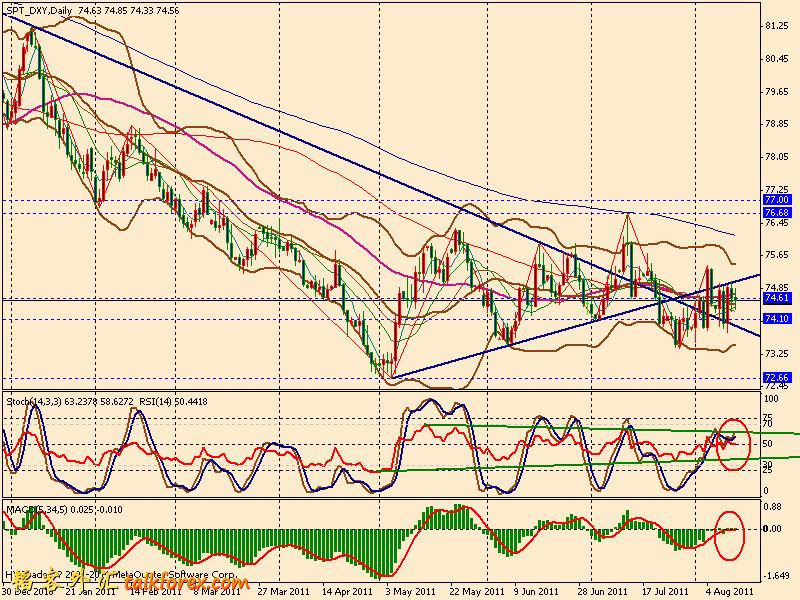
Task: Click the 79.65 price axis value
Action: click(x=777, y=92)
